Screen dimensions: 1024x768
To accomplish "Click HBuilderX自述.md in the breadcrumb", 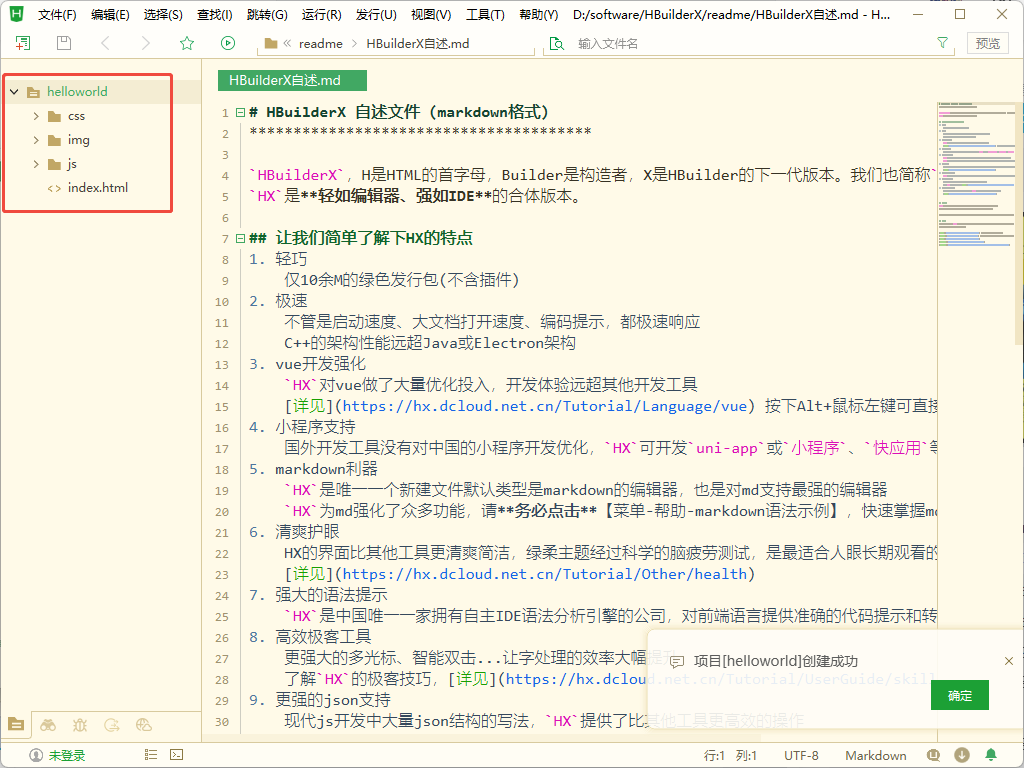I will [x=418, y=44].
